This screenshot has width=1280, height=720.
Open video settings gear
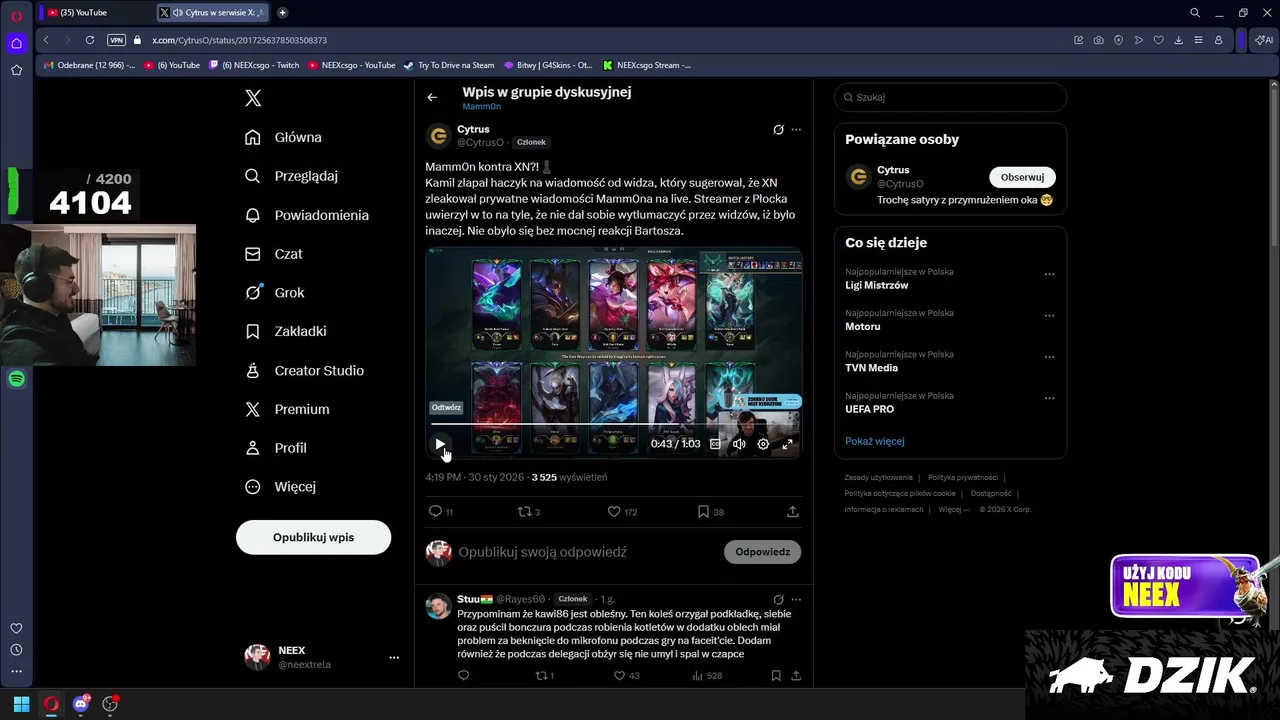click(x=763, y=444)
